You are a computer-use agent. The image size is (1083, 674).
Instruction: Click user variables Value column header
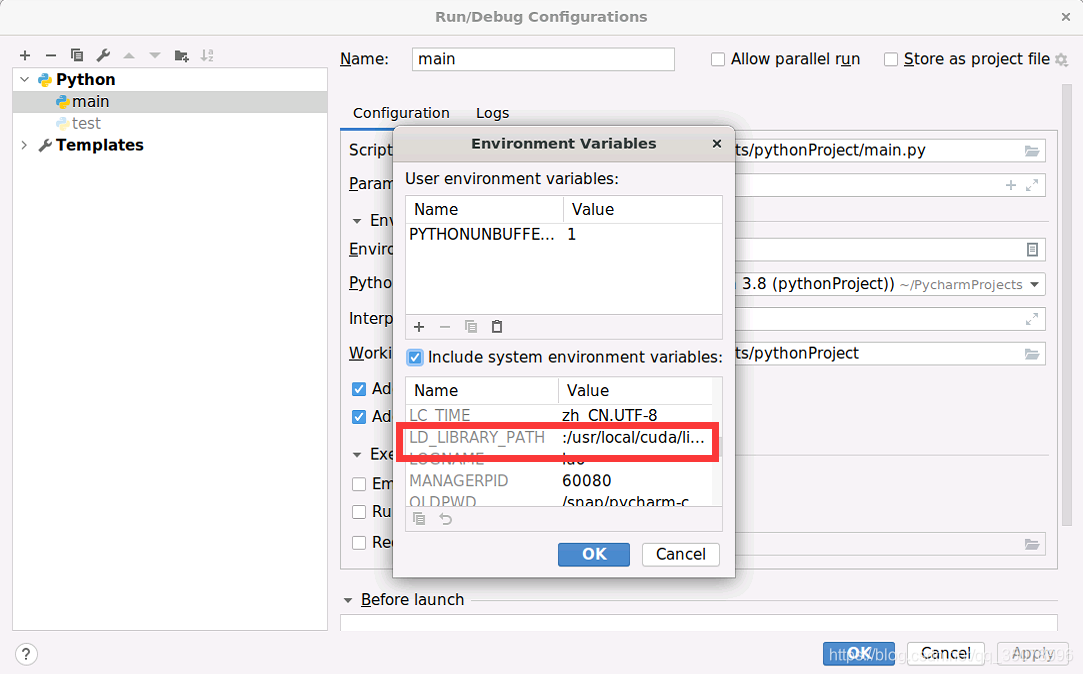click(642, 209)
